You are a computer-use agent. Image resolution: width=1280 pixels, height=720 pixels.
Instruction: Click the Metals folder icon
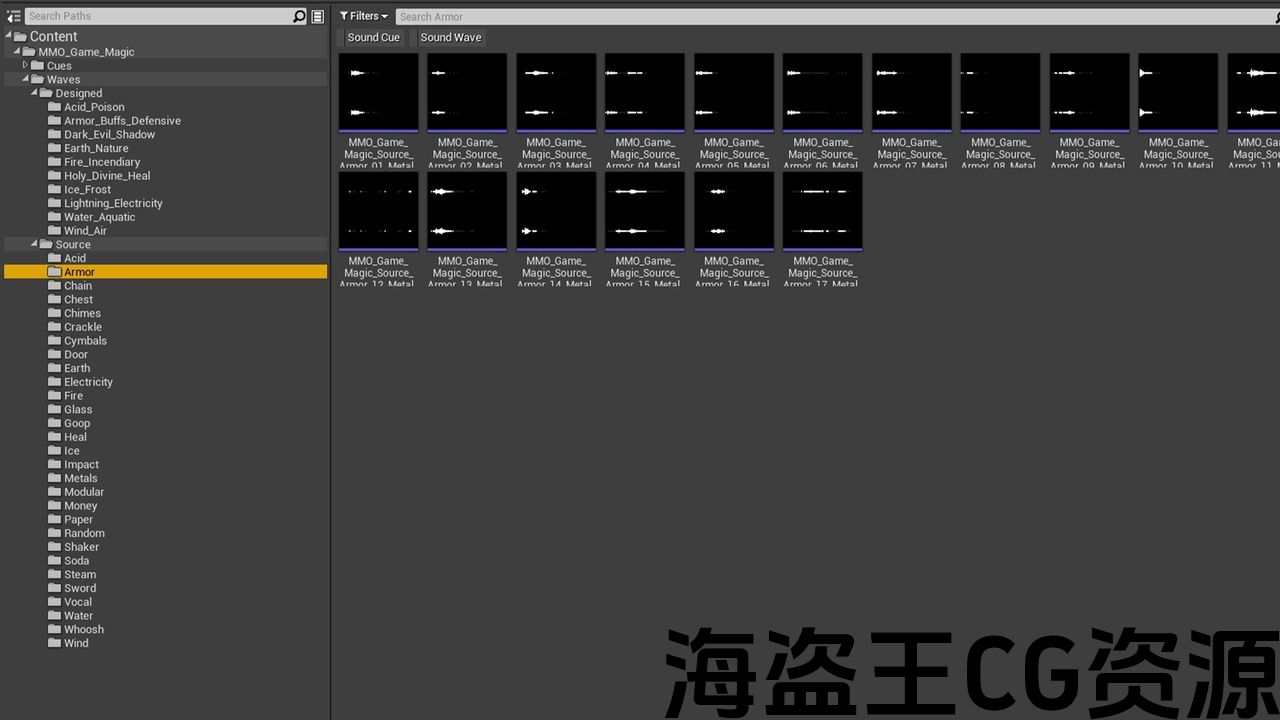(55, 478)
